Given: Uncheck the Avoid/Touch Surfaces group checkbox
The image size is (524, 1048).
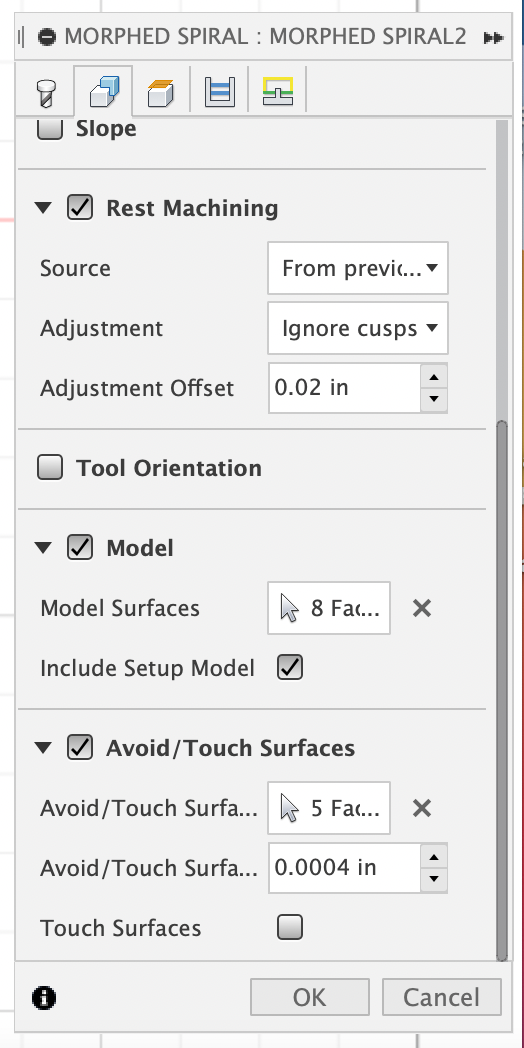Looking at the screenshot, I should pyautogui.click(x=80, y=748).
